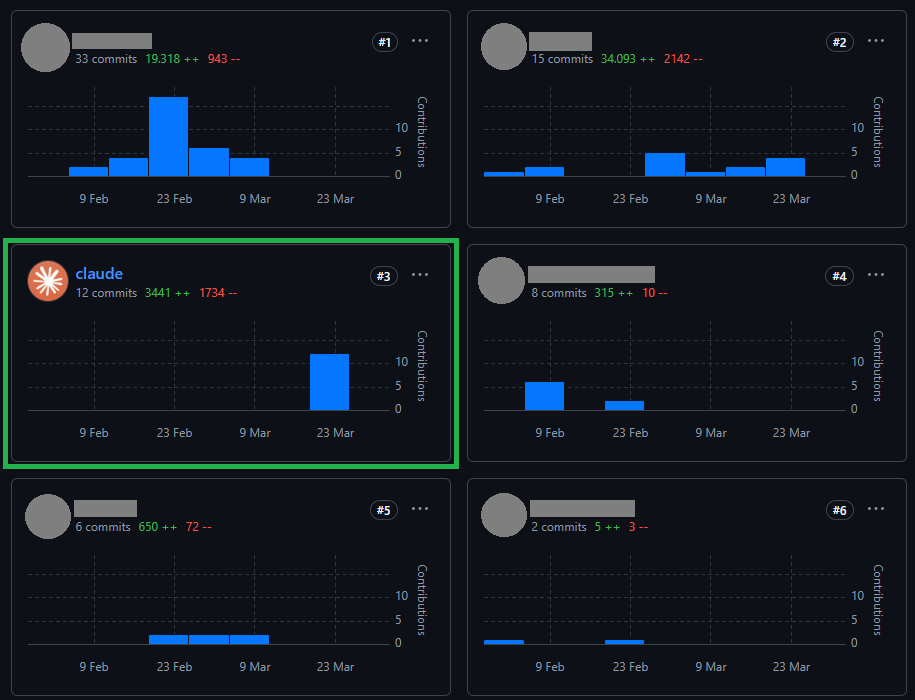Click the 33 commits link
Image resolution: width=915 pixels, height=700 pixels.
coord(106,59)
